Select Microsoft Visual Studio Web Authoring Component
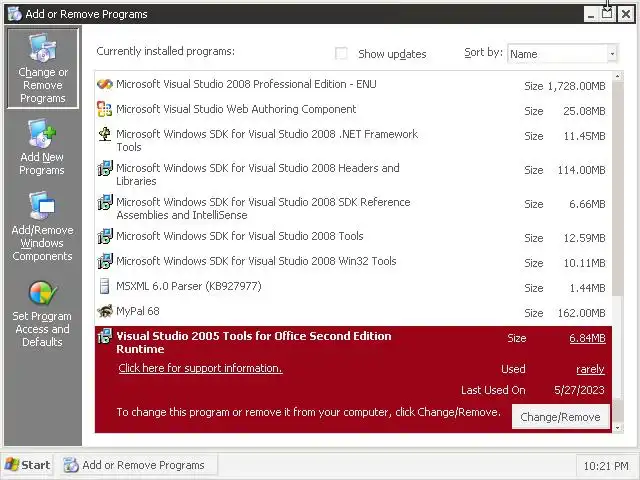Screen dimensions: 640x480 [353, 109]
